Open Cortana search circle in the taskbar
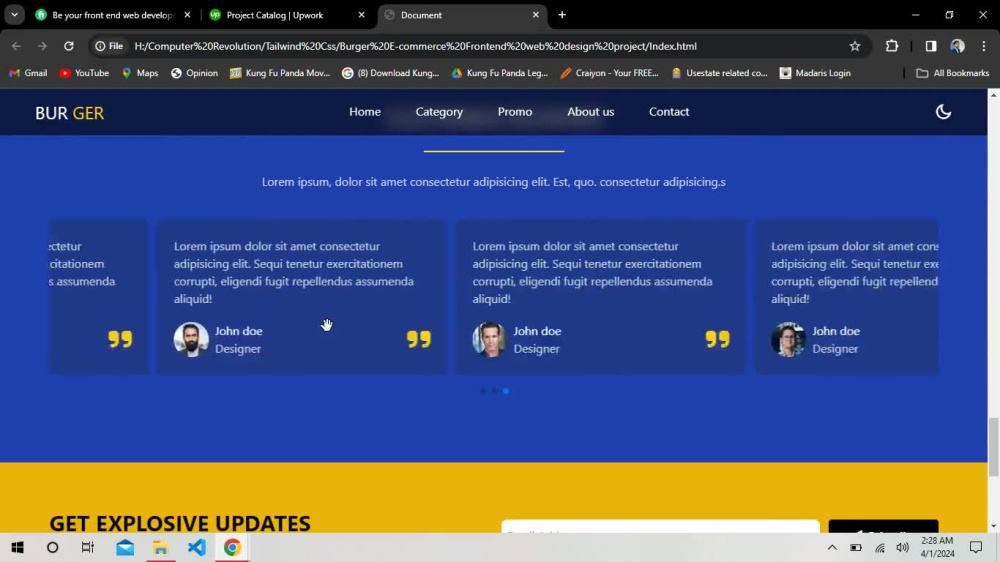Screen dimensions: 1000x562 tap(52, 547)
